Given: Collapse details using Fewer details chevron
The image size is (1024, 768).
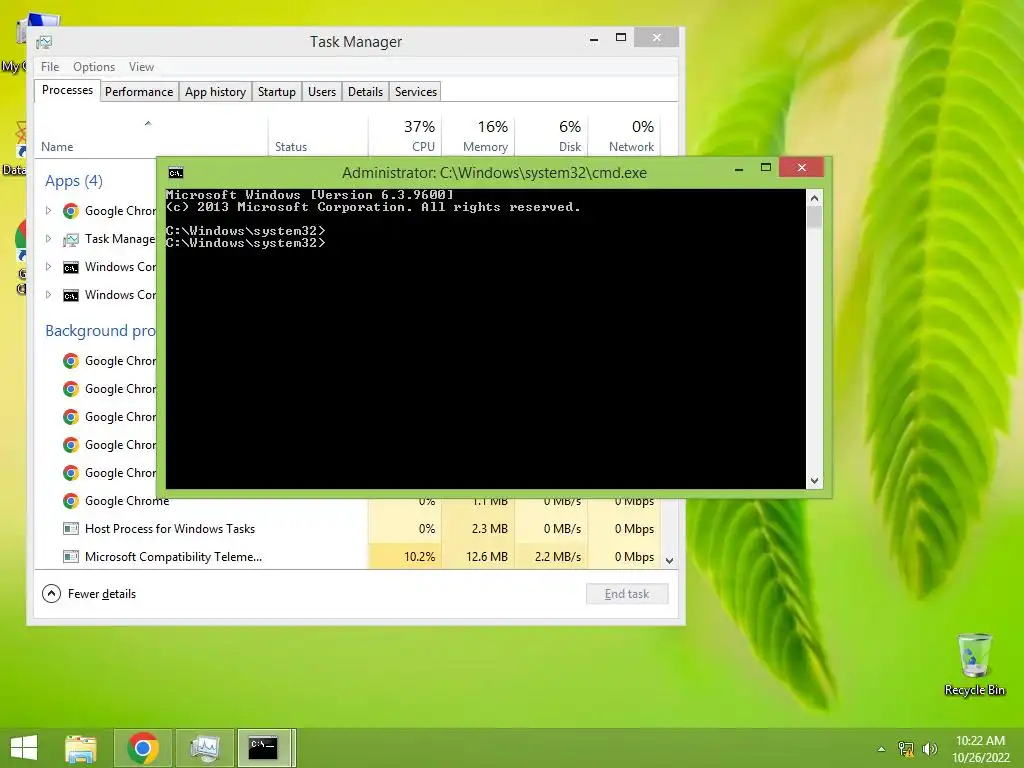Looking at the screenshot, I should (51, 594).
